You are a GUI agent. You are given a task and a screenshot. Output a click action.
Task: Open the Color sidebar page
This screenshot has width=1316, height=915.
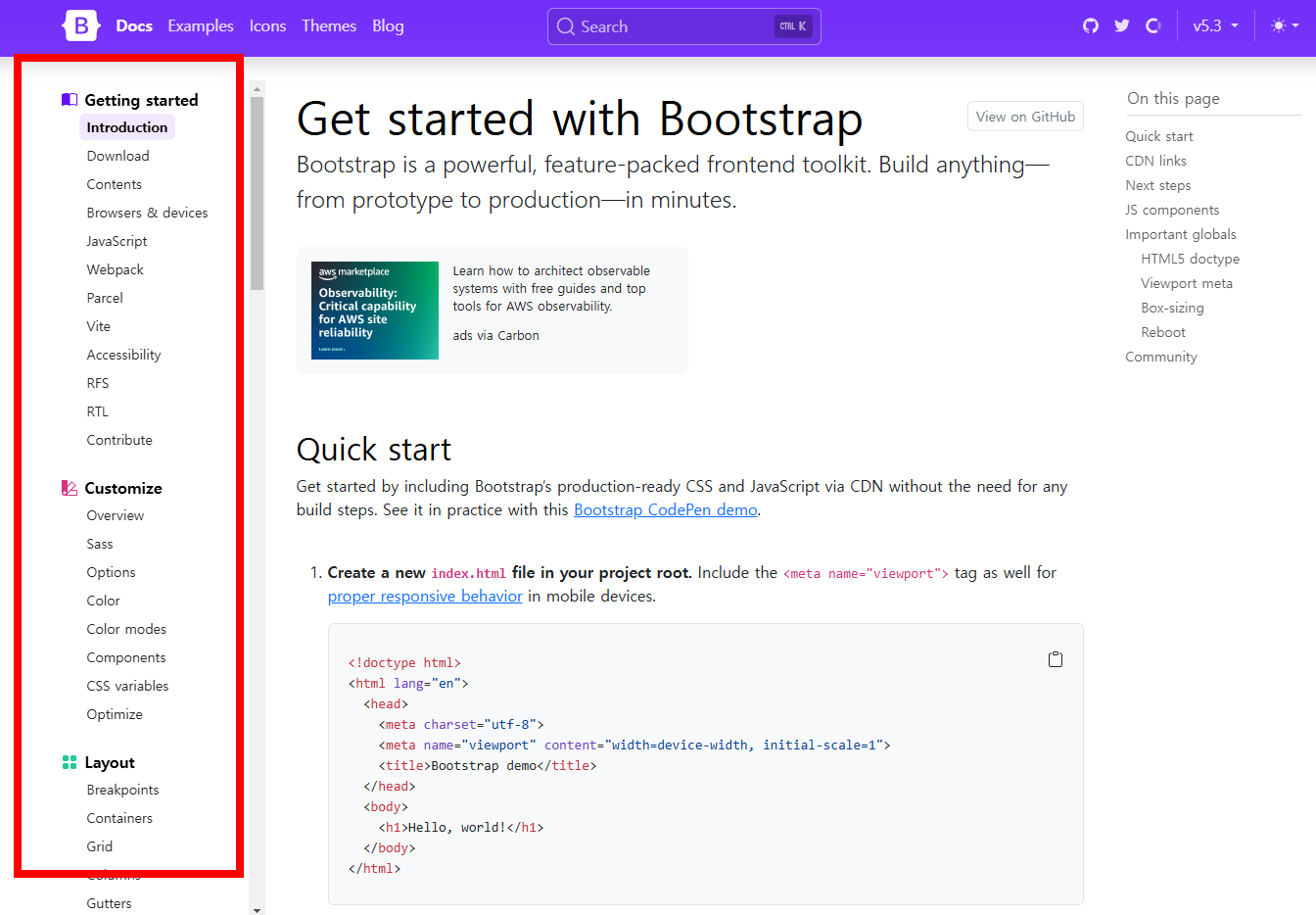pyautogui.click(x=103, y=601)
